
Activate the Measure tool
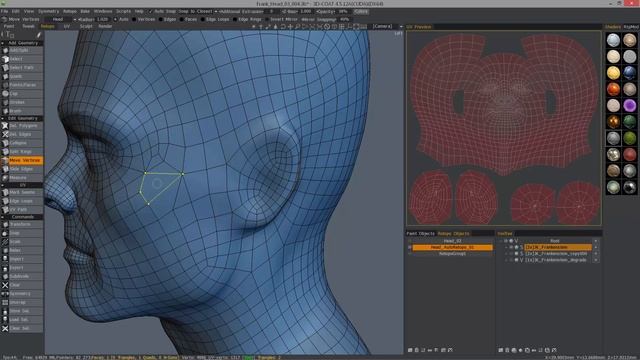(22, 178)
